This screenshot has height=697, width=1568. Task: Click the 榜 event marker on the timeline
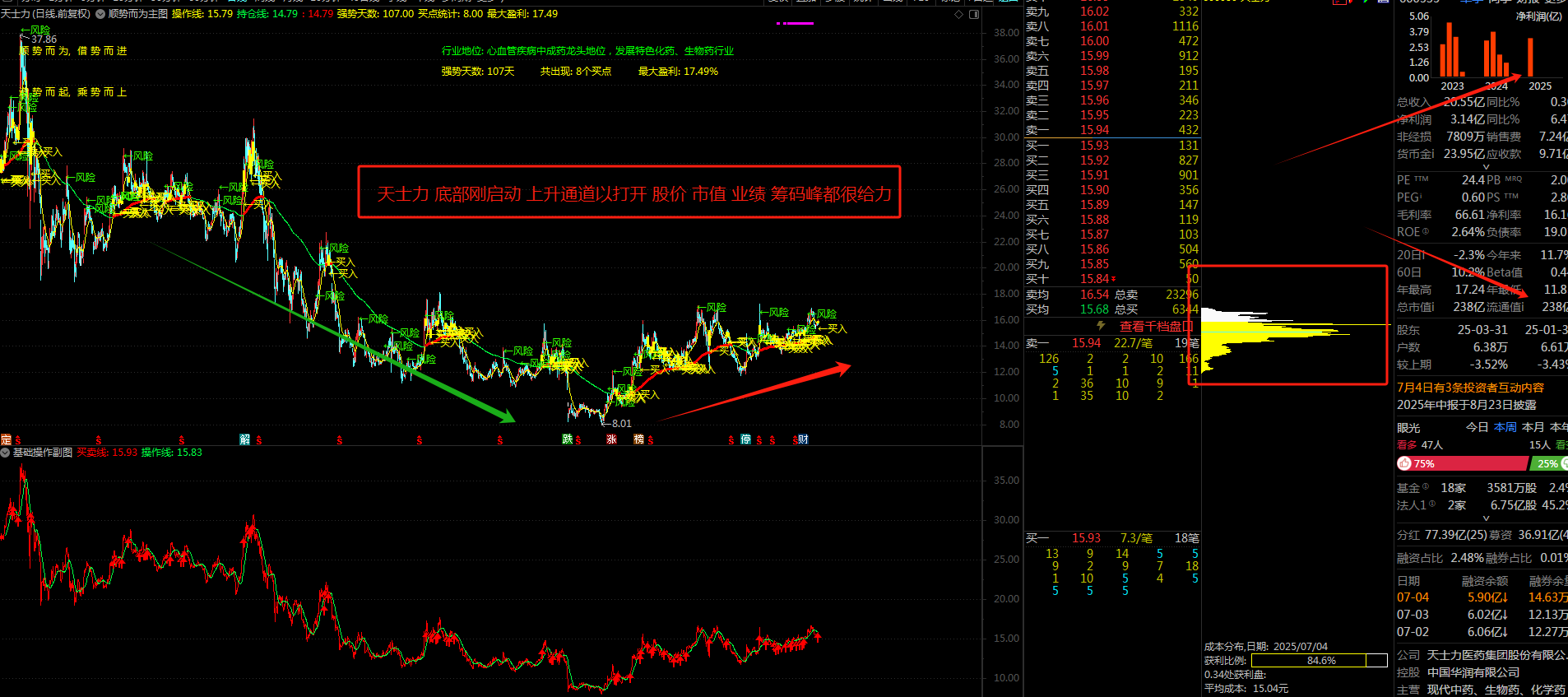(x=638, y=439)
